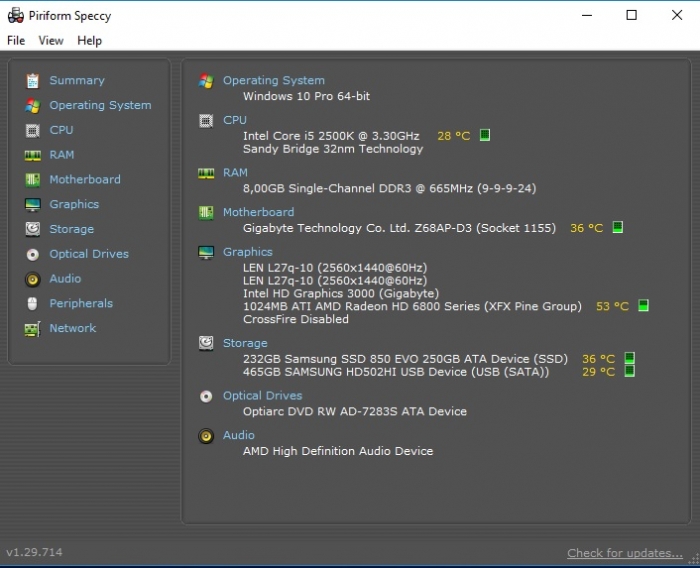Screen dimensions: 700x568
Task: Click the Motherboard heading link in main panel
Action: click(258, 212)
